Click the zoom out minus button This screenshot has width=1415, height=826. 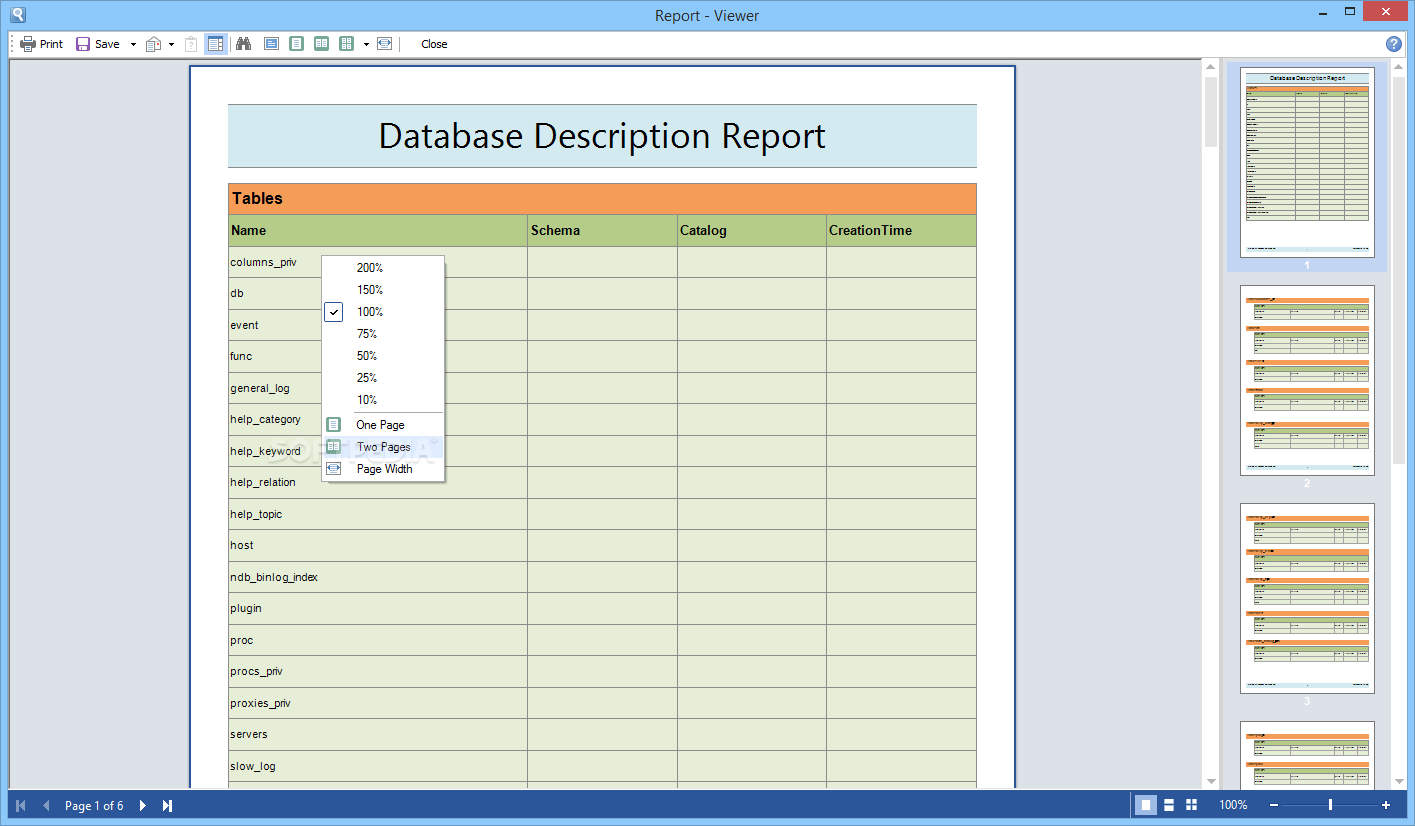coord(1274,805)
